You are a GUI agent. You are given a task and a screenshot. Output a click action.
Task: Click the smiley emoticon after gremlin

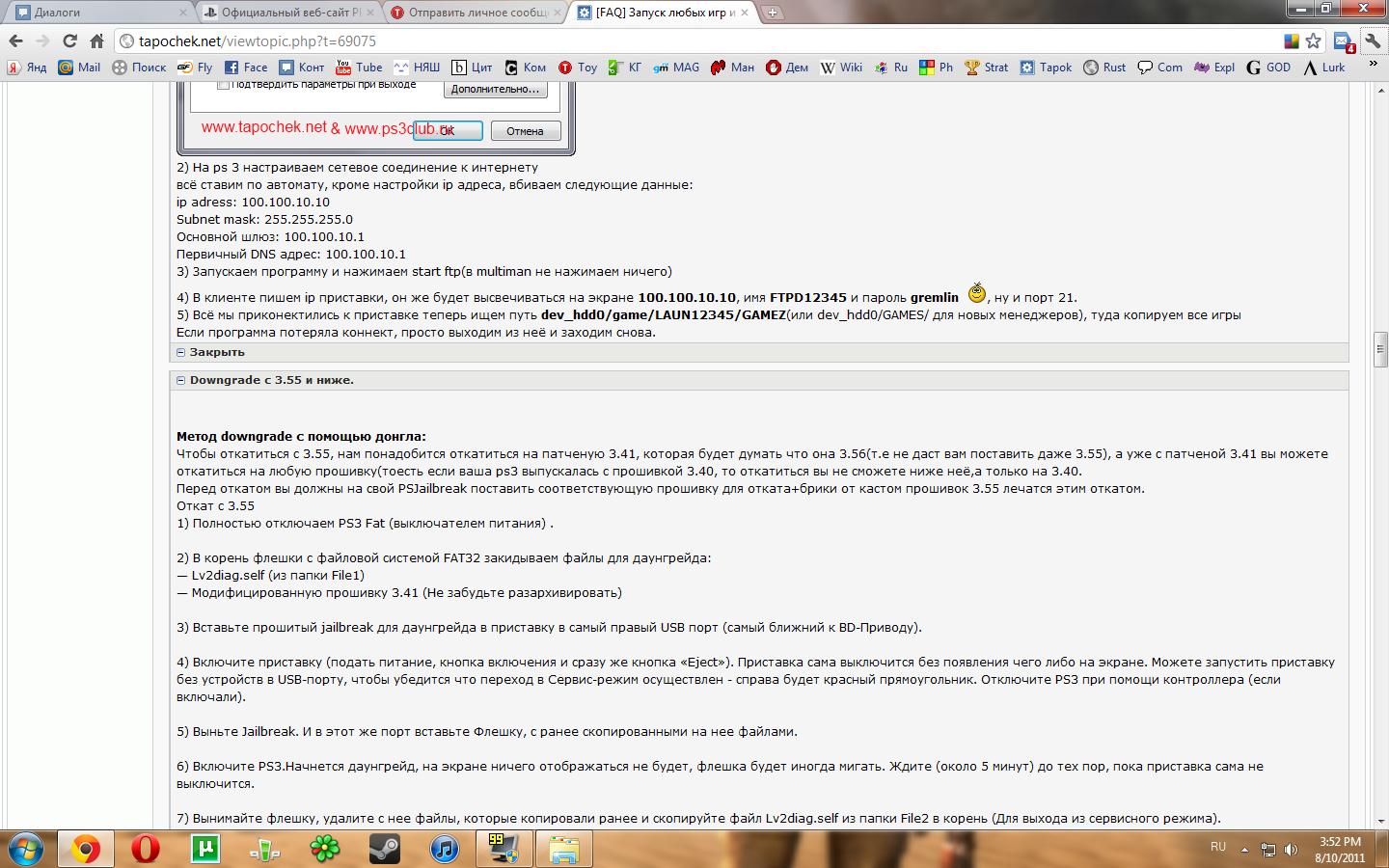coord(977,292)
